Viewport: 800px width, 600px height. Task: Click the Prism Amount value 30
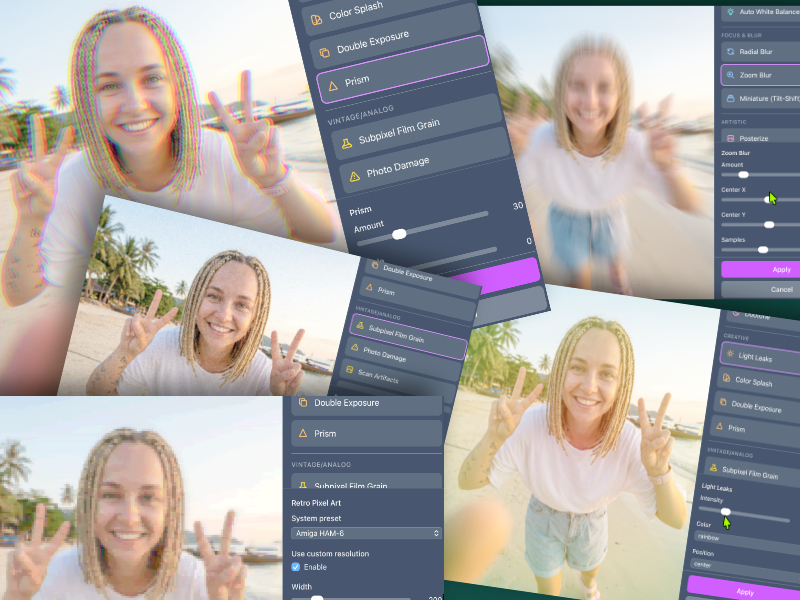coord(518,206)
